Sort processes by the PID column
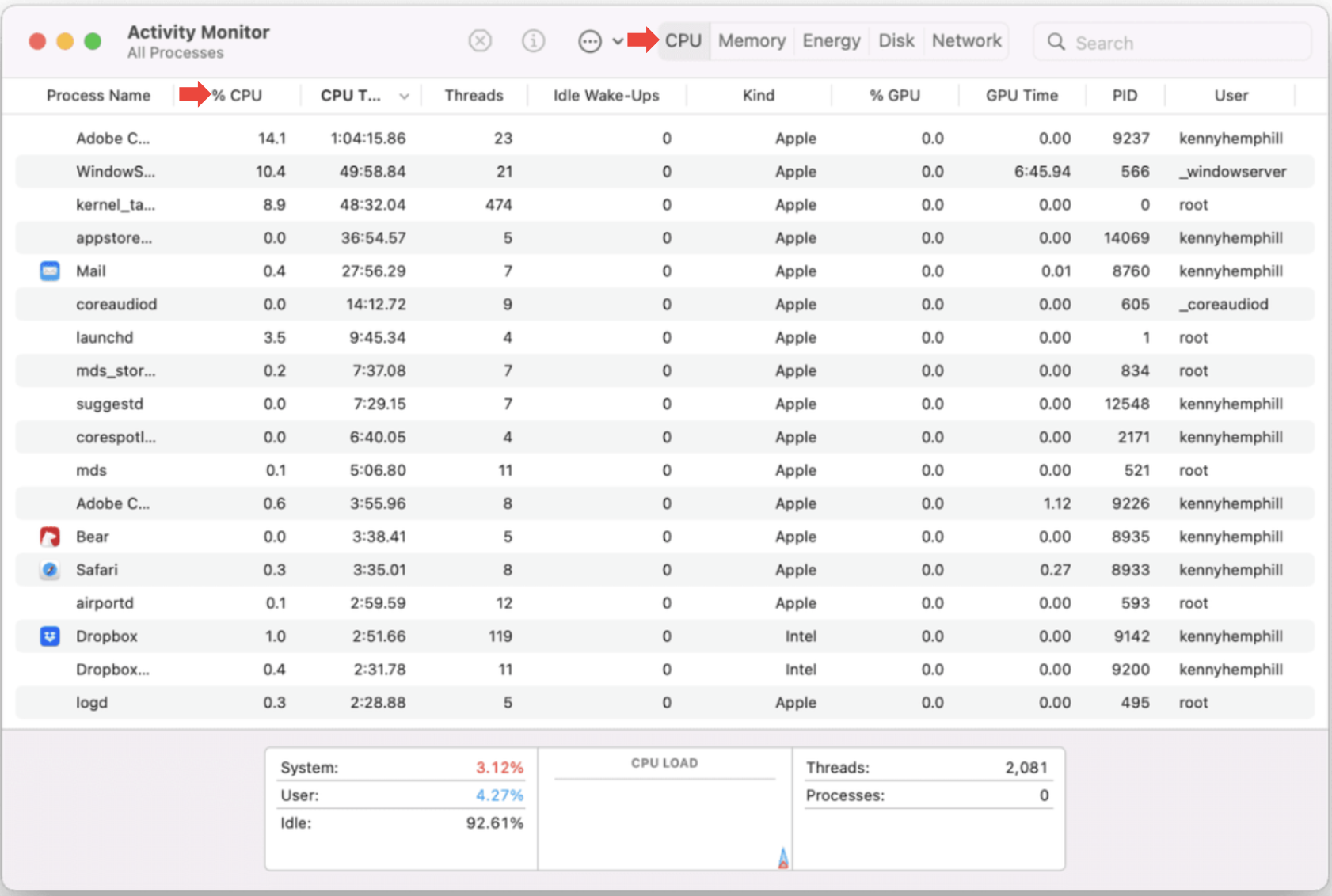 tap(1125, 95)
